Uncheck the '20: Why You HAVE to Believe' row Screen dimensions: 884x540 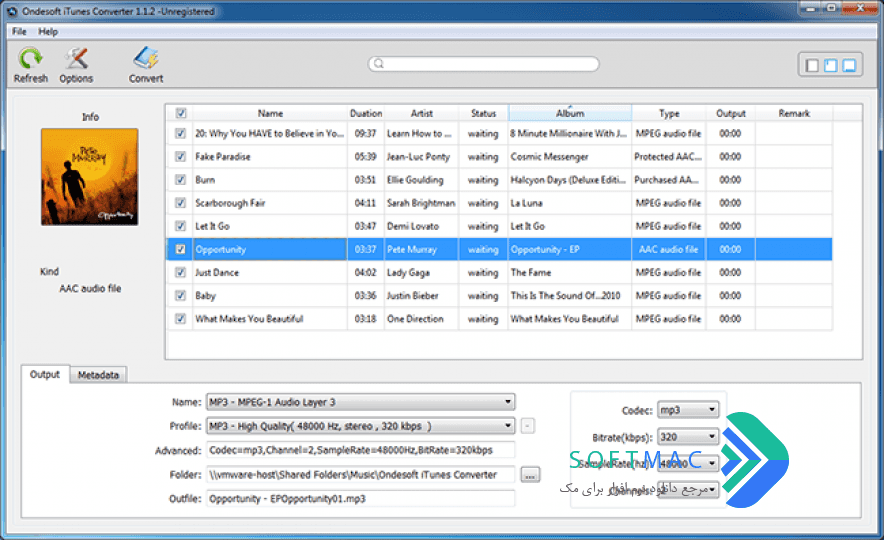point(180,134)
